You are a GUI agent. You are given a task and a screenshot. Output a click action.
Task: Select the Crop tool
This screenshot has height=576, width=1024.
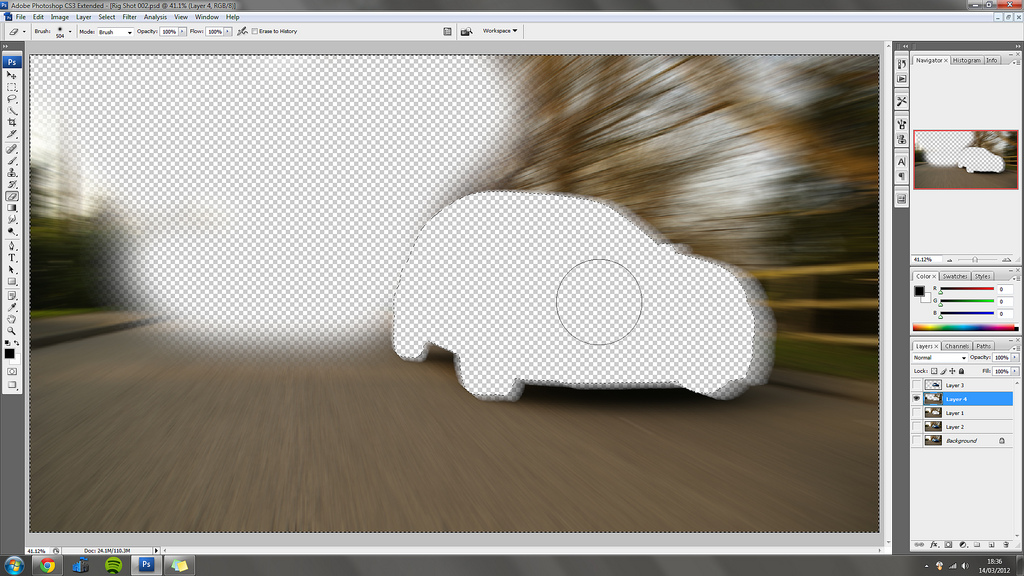(x=12, y=123)
